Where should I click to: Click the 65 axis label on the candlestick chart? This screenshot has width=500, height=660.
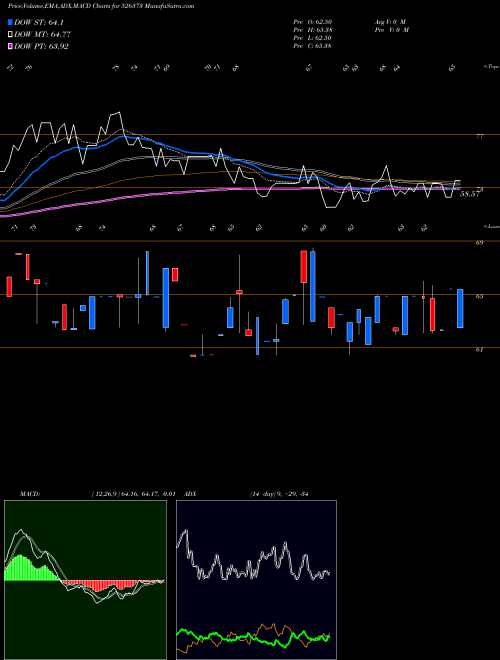tap(479, 296)
